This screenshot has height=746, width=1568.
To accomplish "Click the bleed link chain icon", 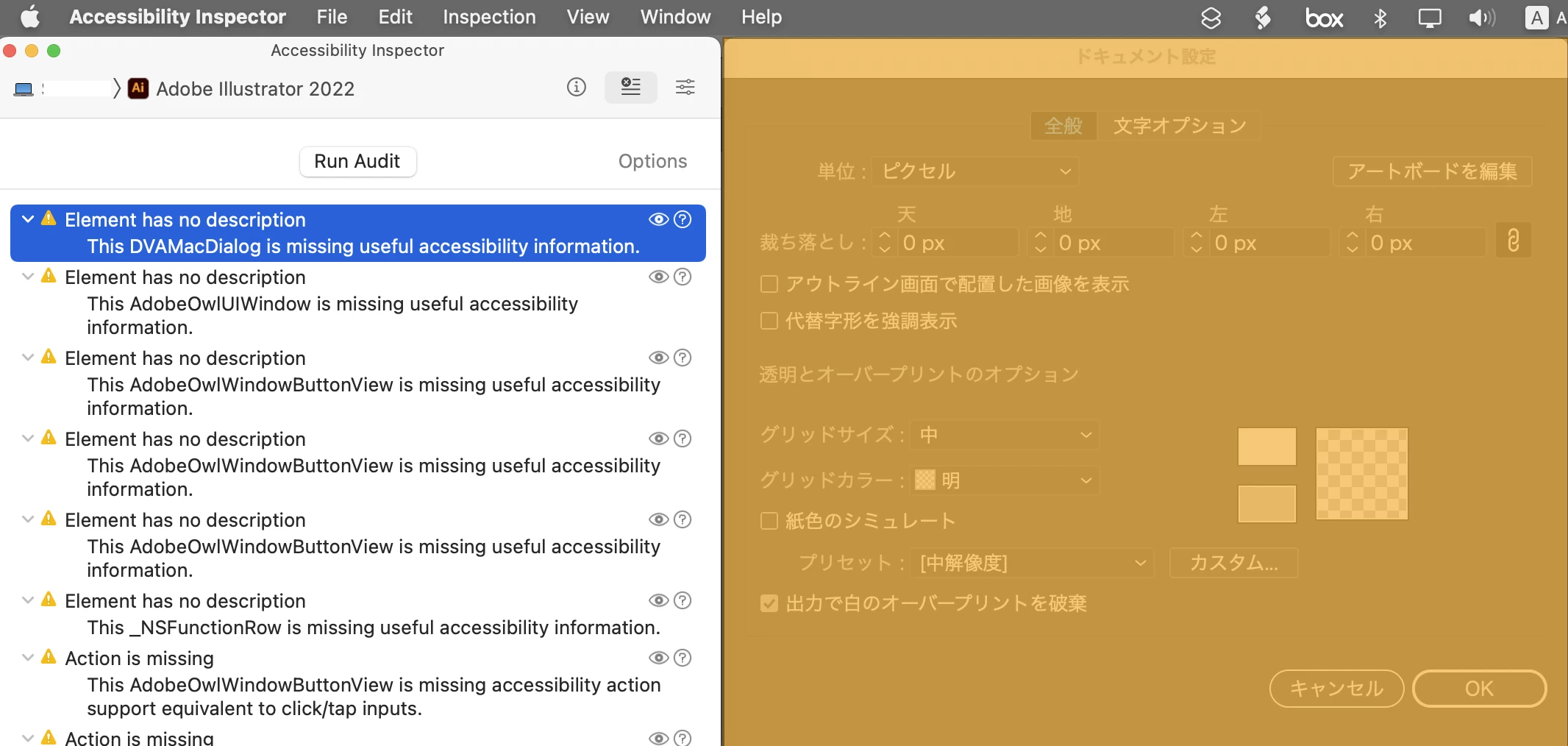I will click(1513, 241).
